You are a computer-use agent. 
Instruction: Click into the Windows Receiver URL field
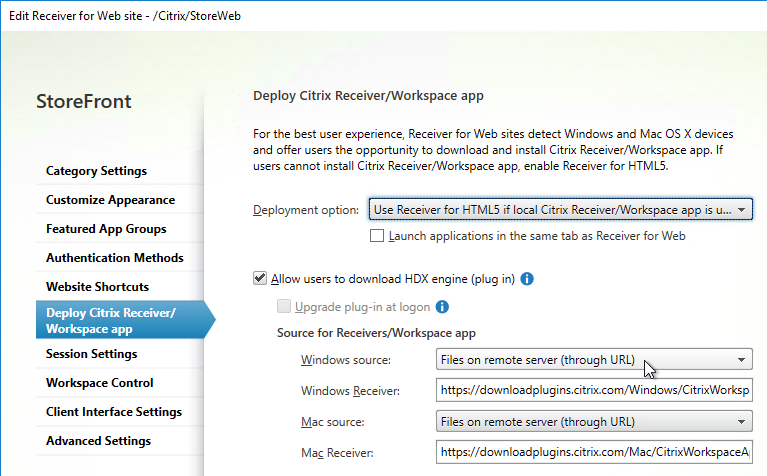594,390
